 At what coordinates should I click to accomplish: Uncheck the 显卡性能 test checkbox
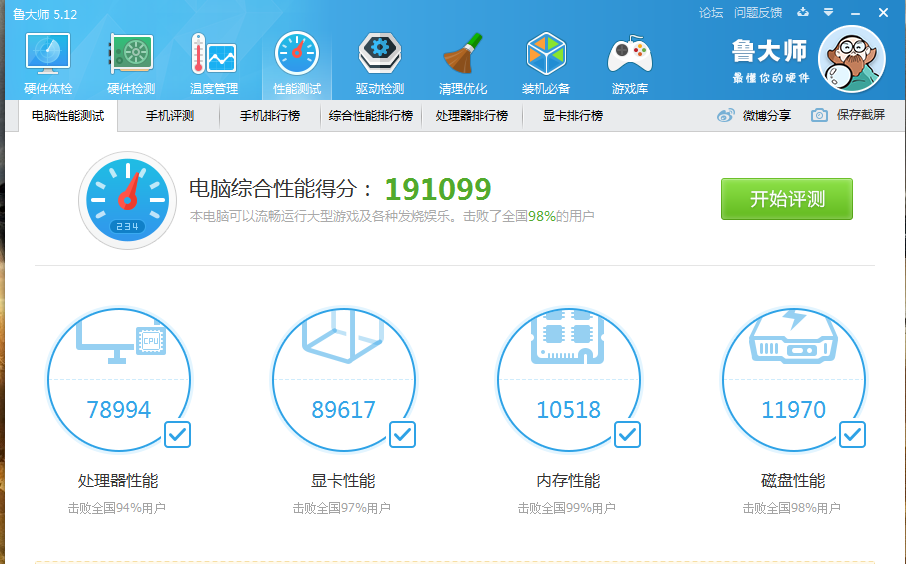(x=402, y=434)
